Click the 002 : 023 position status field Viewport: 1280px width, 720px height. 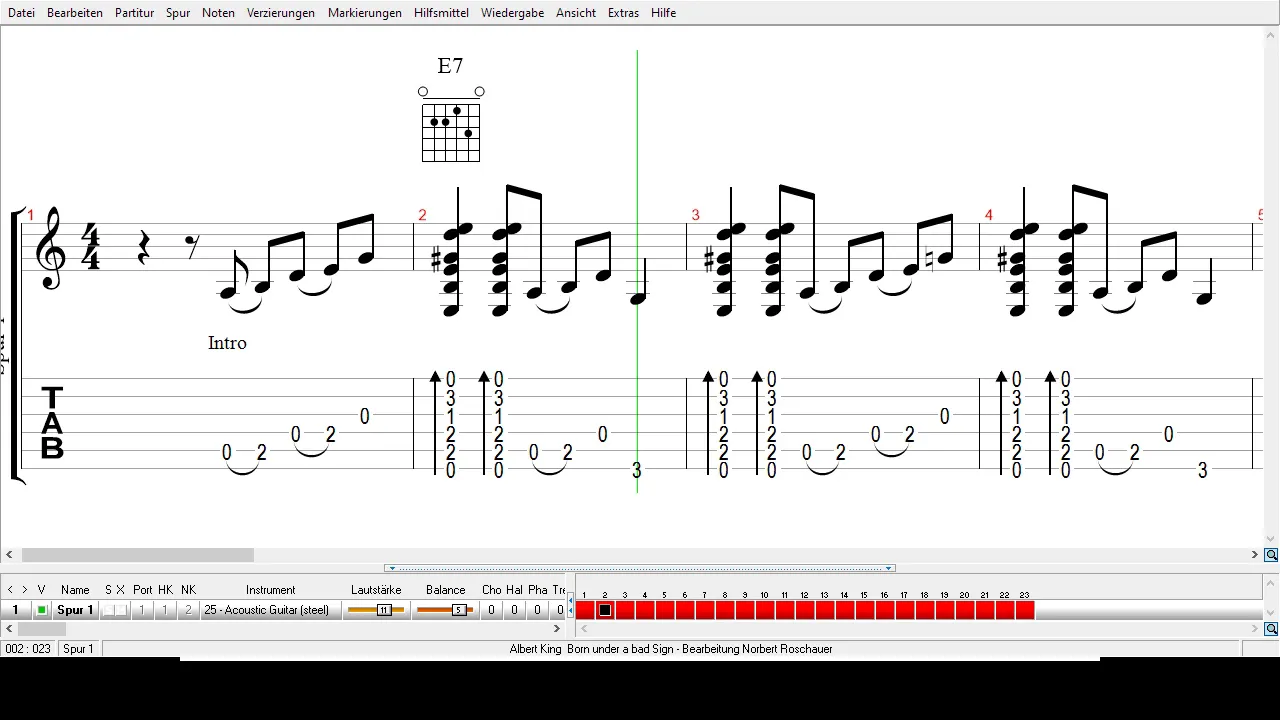coord(28,649)
